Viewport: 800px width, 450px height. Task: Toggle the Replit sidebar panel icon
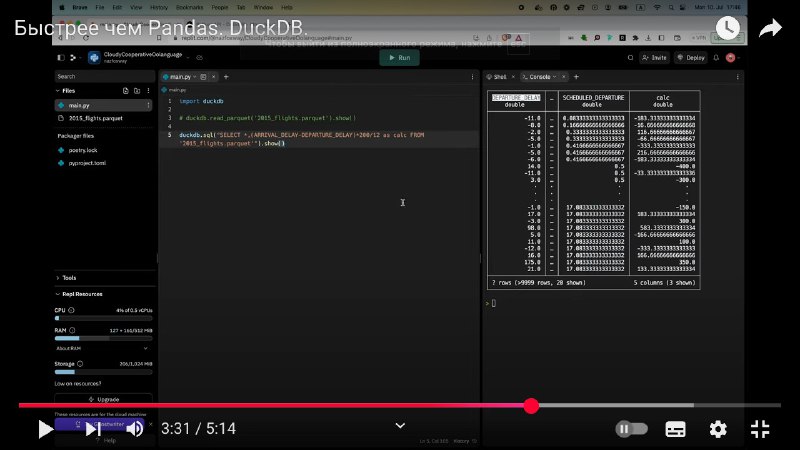point(61,58)
